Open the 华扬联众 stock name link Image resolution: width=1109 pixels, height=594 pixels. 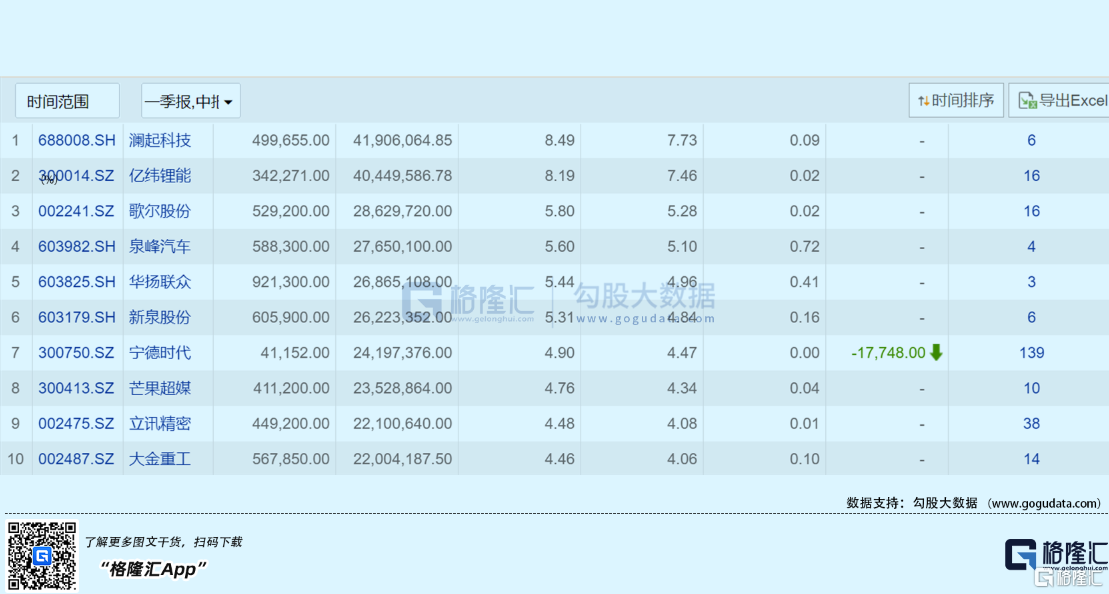pos(160,281)
